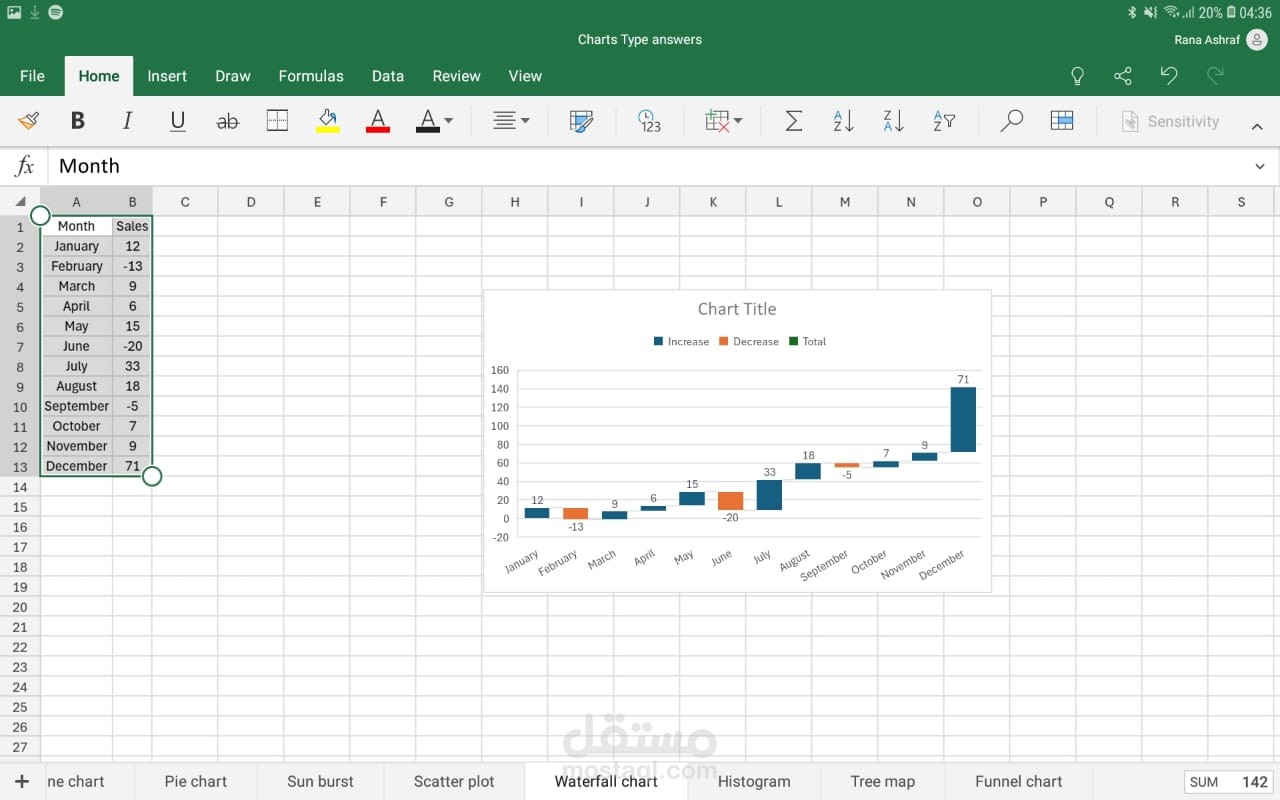
Task: Click the AutoSum sigma icon
Action: coord(793,121)
